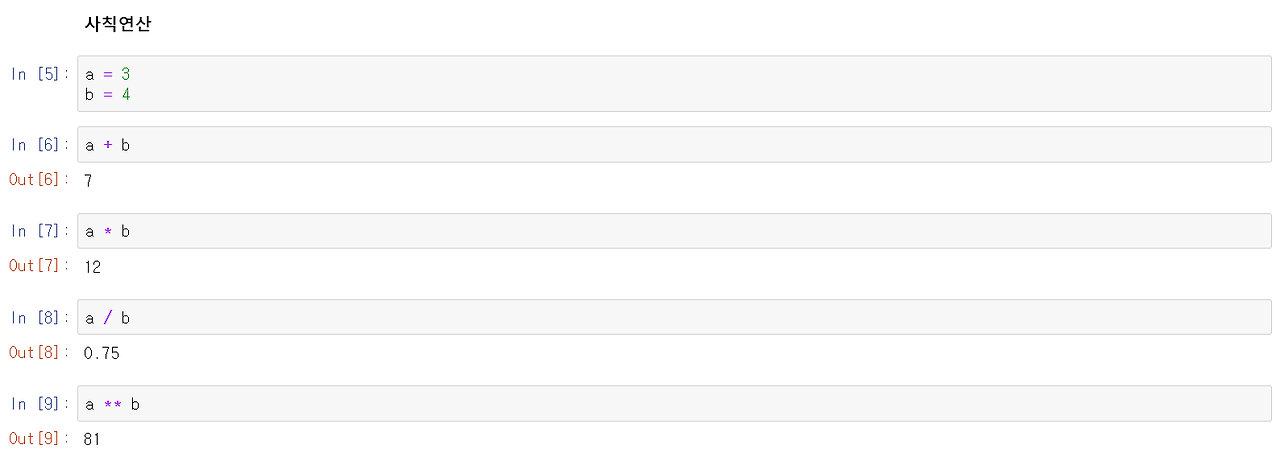Click the output value 81
The image size is (1280, 457).
pyautogui.click(x=93, y=439)
